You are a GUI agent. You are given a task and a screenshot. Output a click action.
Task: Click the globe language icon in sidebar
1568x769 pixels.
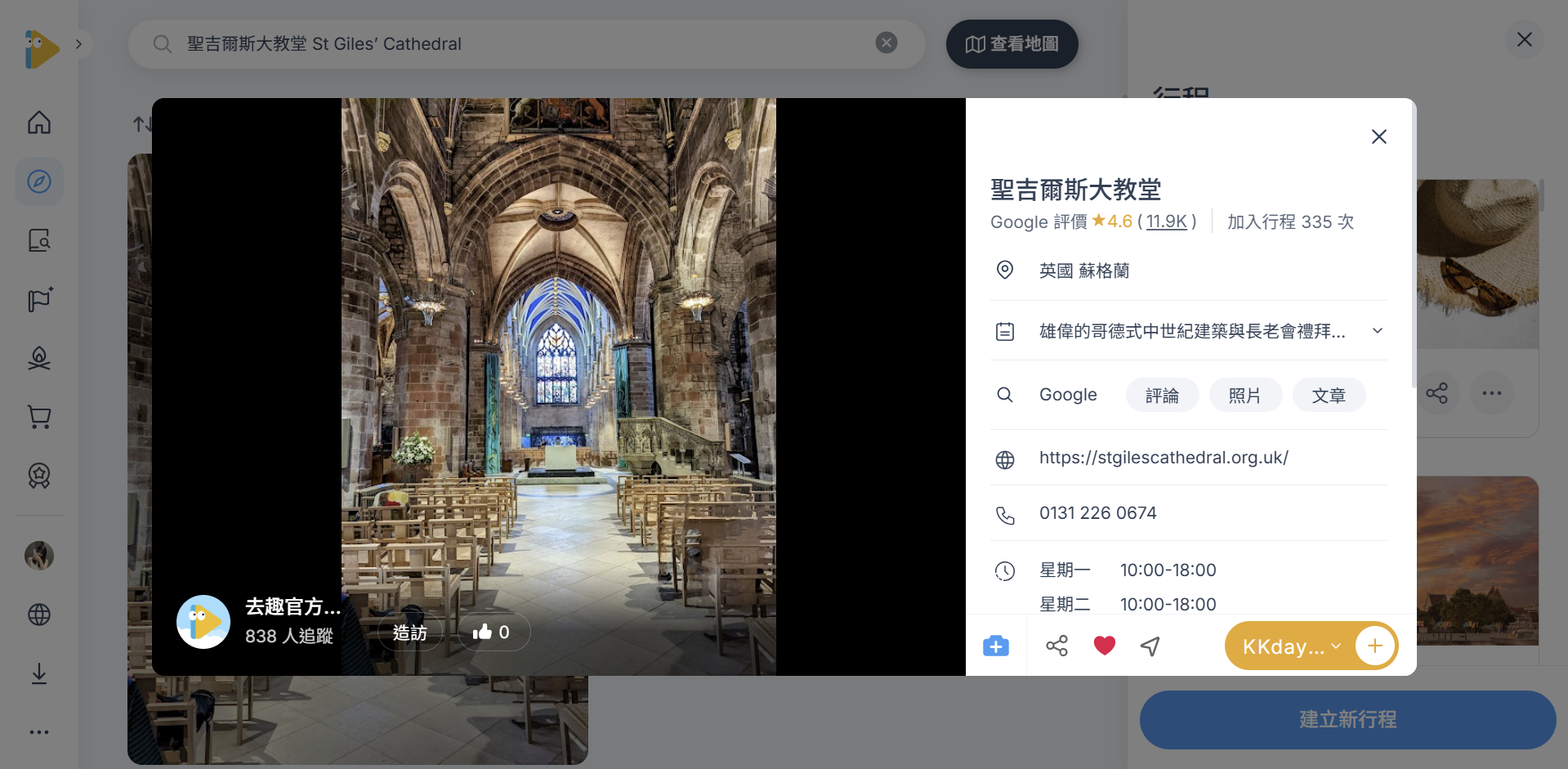point(39,615)
